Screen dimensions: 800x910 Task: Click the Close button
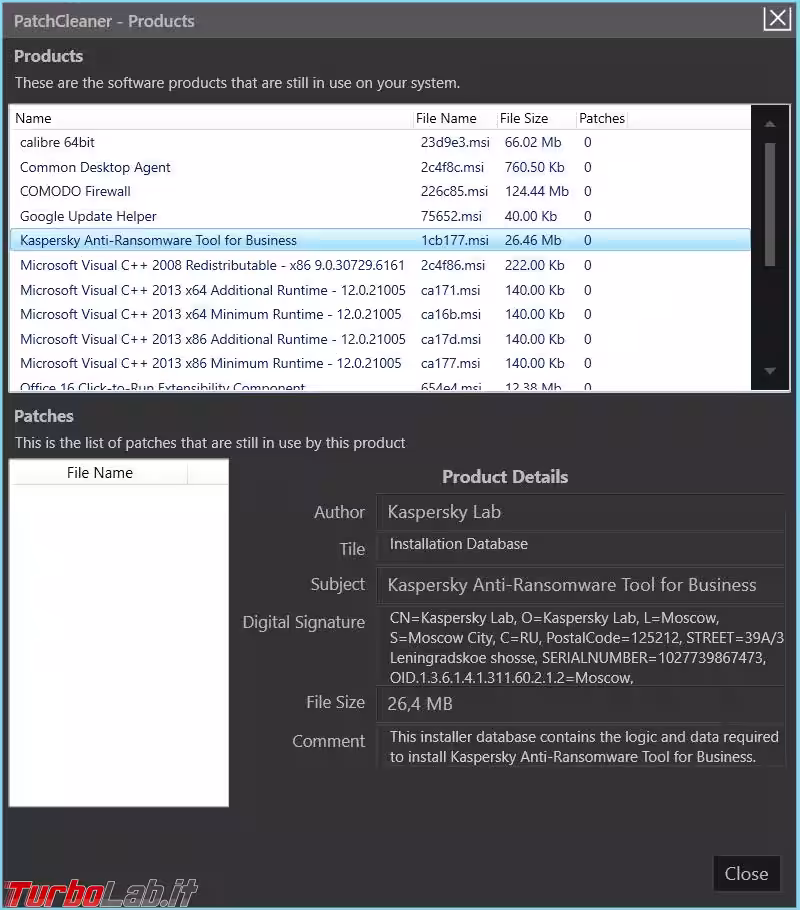point(745,873)
